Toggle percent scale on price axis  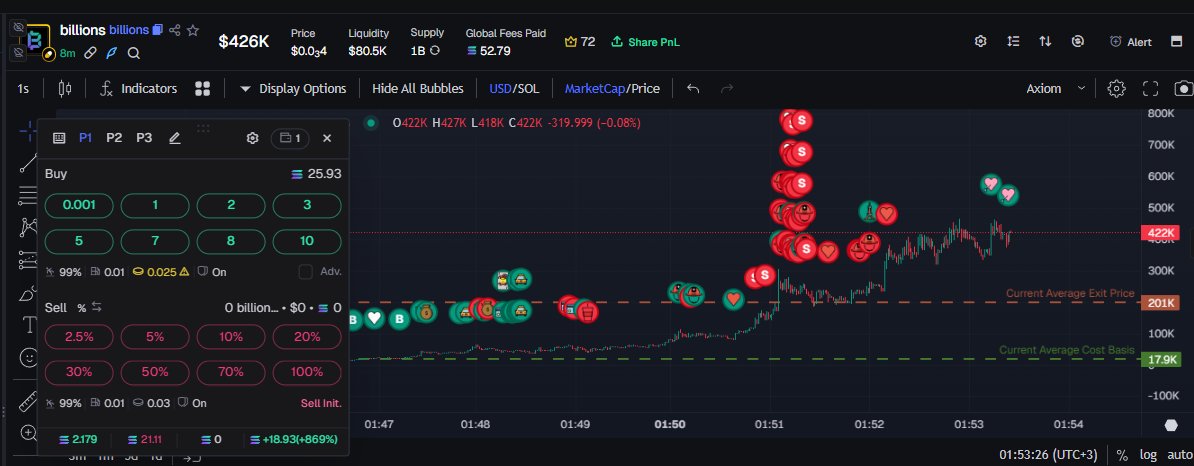coord(1122,455)
